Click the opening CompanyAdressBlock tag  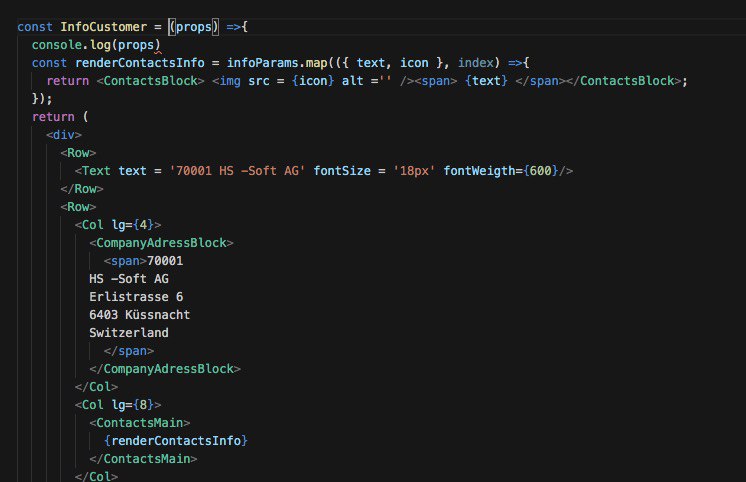point(161,243)
